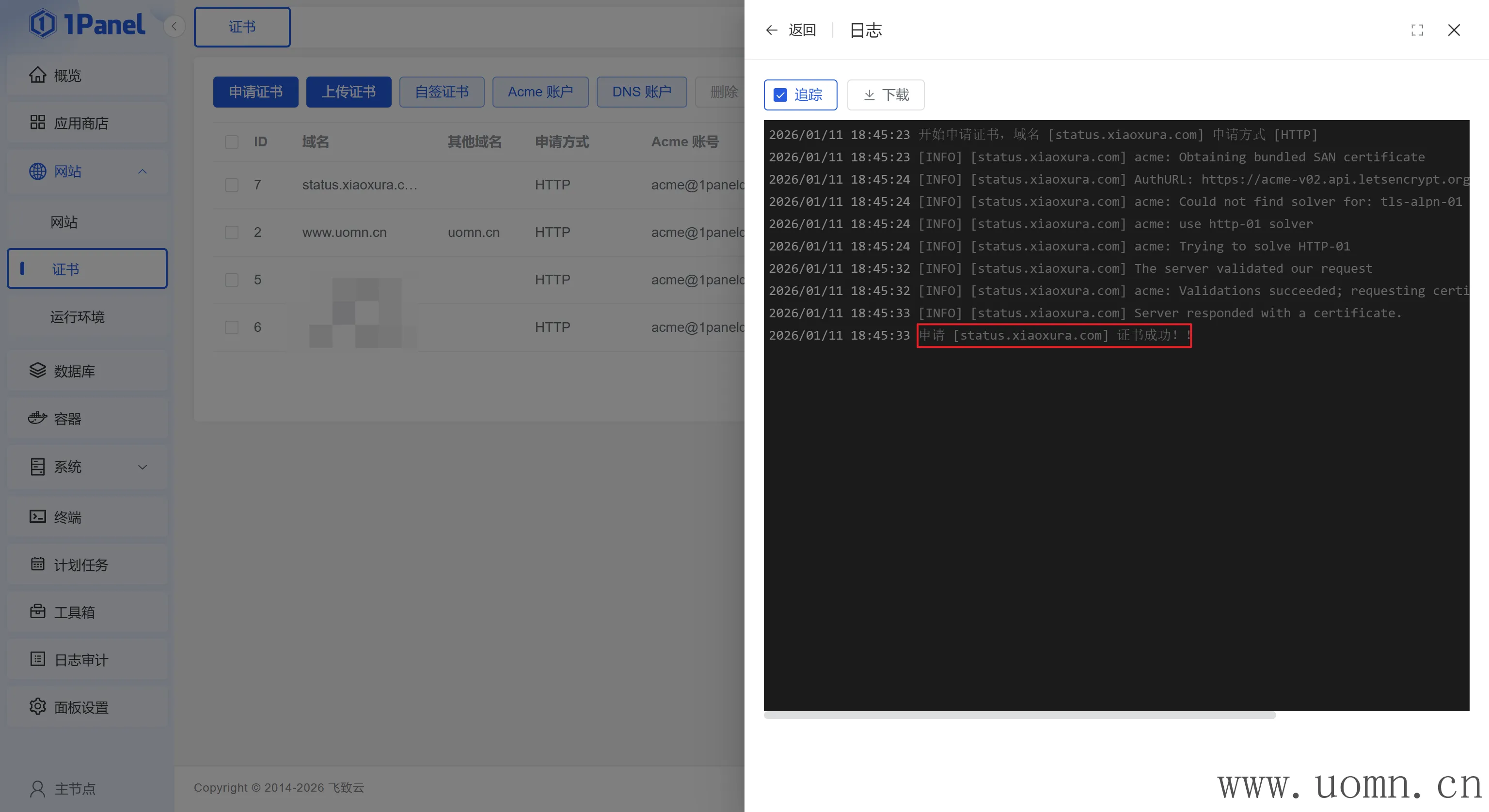Select the 计划任务 menu item
This screenshot has height=812, width=1489.
(x=81, y=564)
